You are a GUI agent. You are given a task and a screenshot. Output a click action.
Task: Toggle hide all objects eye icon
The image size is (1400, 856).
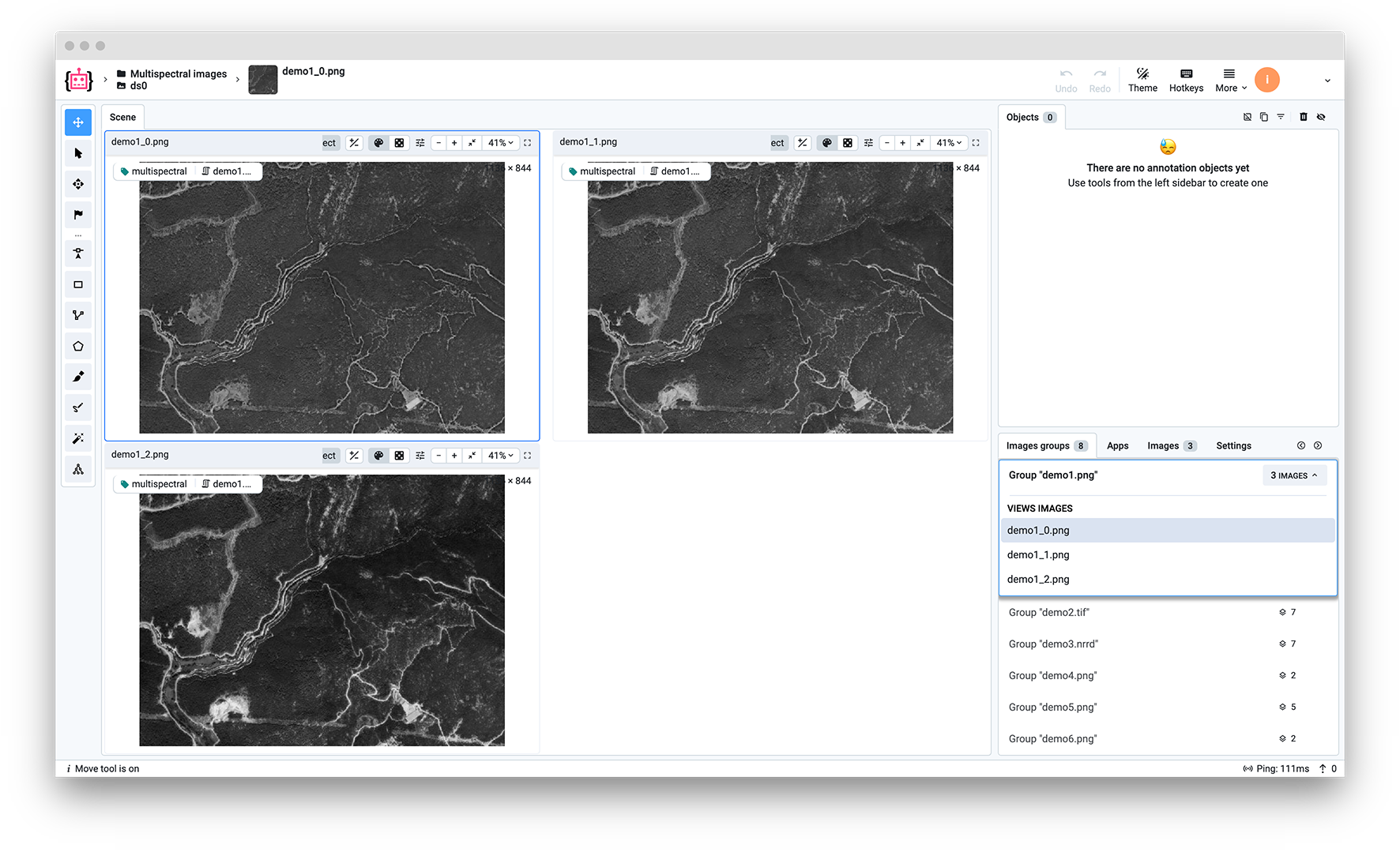(x=1321, y=117)
